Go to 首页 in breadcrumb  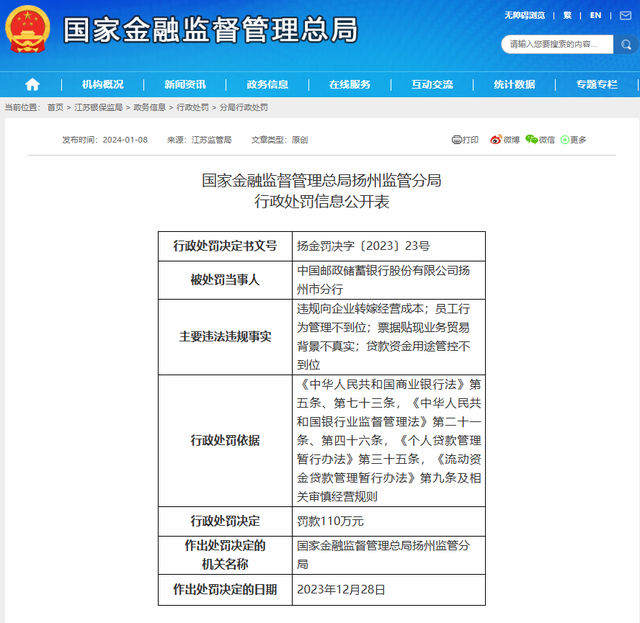(56, 107)
